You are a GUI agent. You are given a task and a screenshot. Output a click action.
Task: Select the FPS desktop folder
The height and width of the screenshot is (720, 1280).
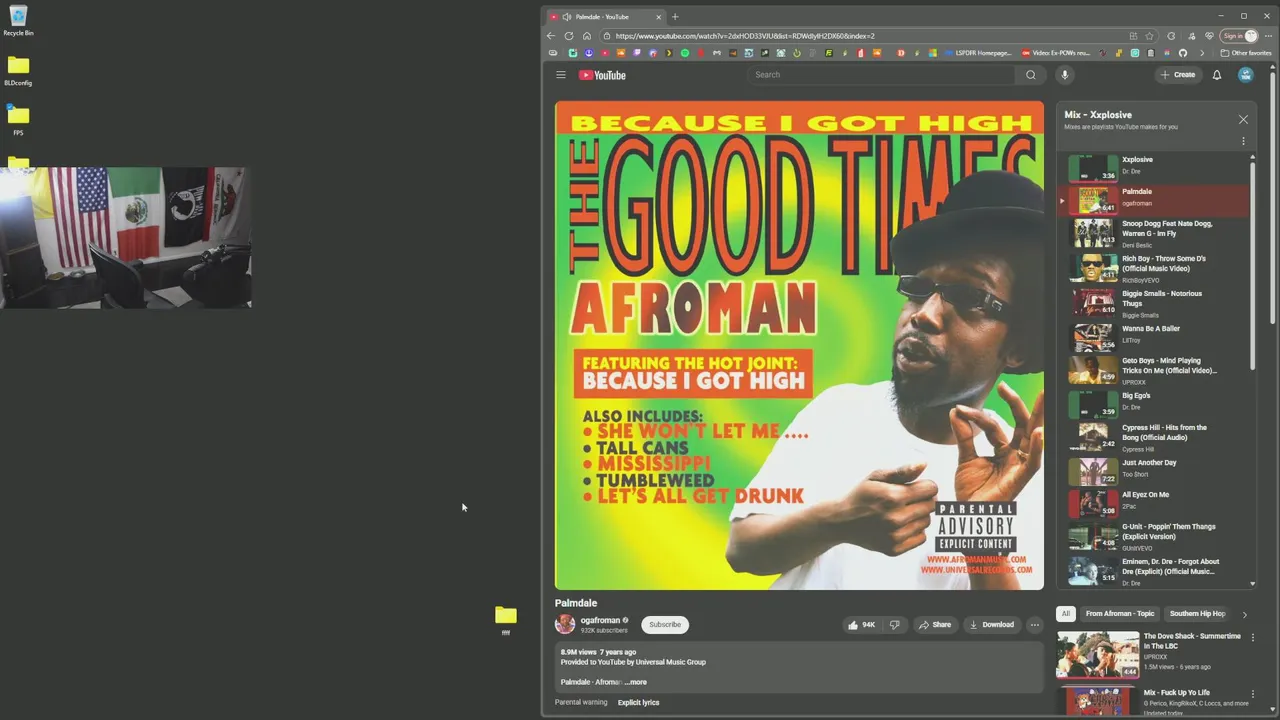point(18,120)
